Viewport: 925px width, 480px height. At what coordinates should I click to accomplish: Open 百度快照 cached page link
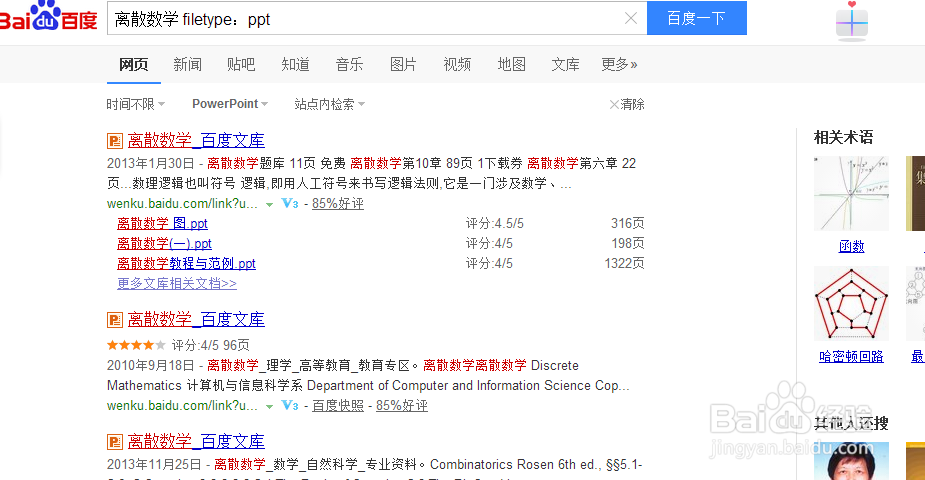tap(337, 406)
